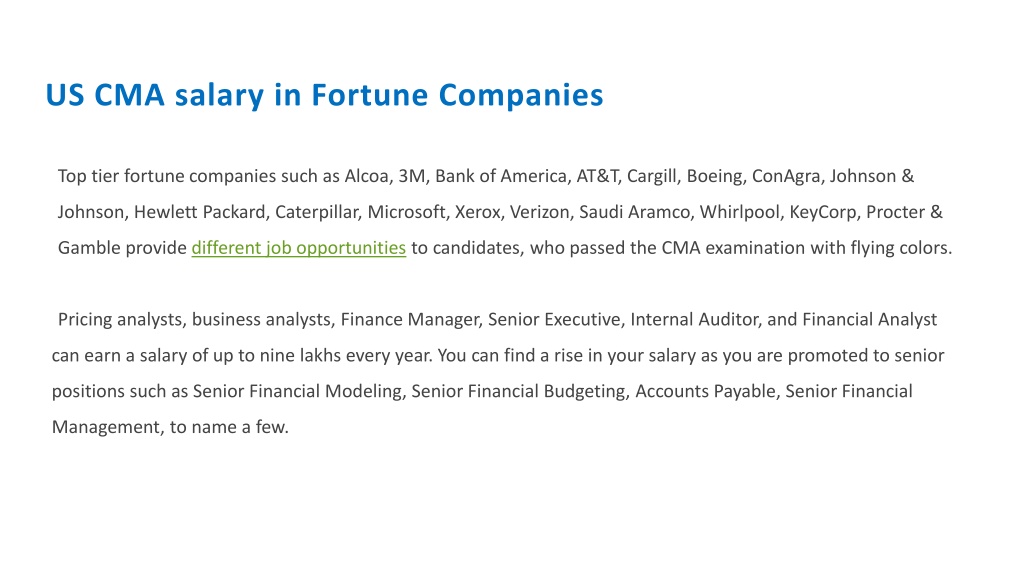Open the 'different job opportunities' hyperlink
This screenshot has height=576, width=1024.
298,248
